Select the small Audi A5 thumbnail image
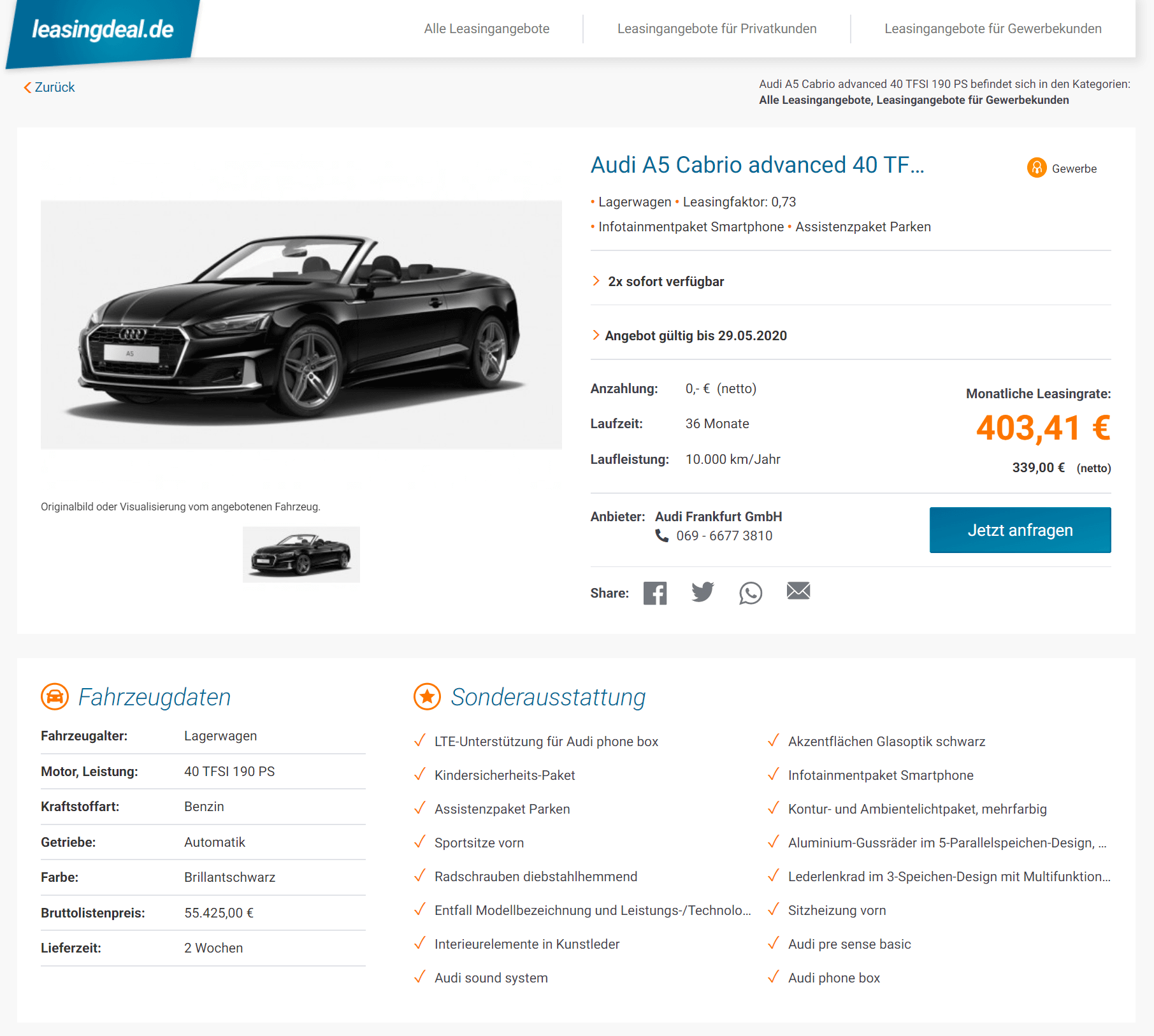The image size is (1154, 1036). click(x=301, y=554)
